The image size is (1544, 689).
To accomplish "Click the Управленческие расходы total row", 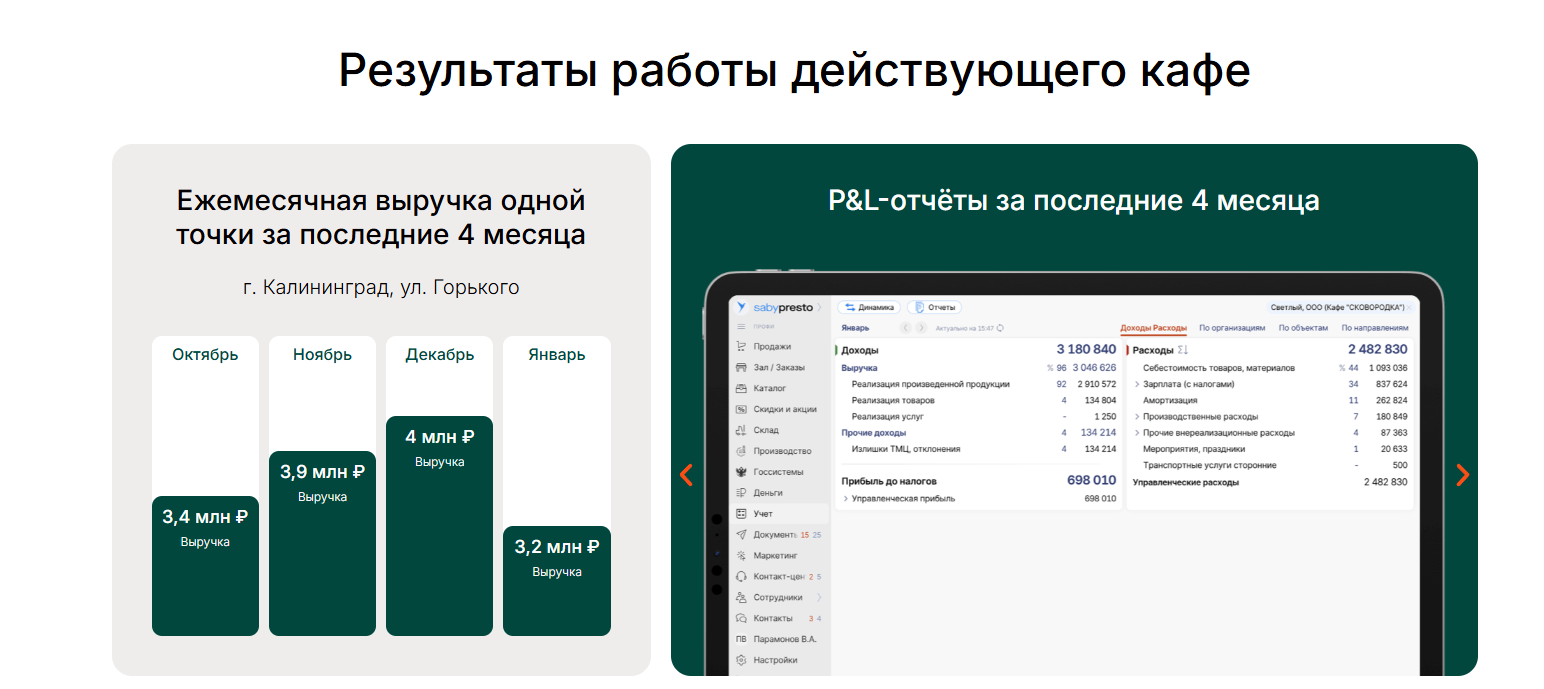I will point(1269,482).
